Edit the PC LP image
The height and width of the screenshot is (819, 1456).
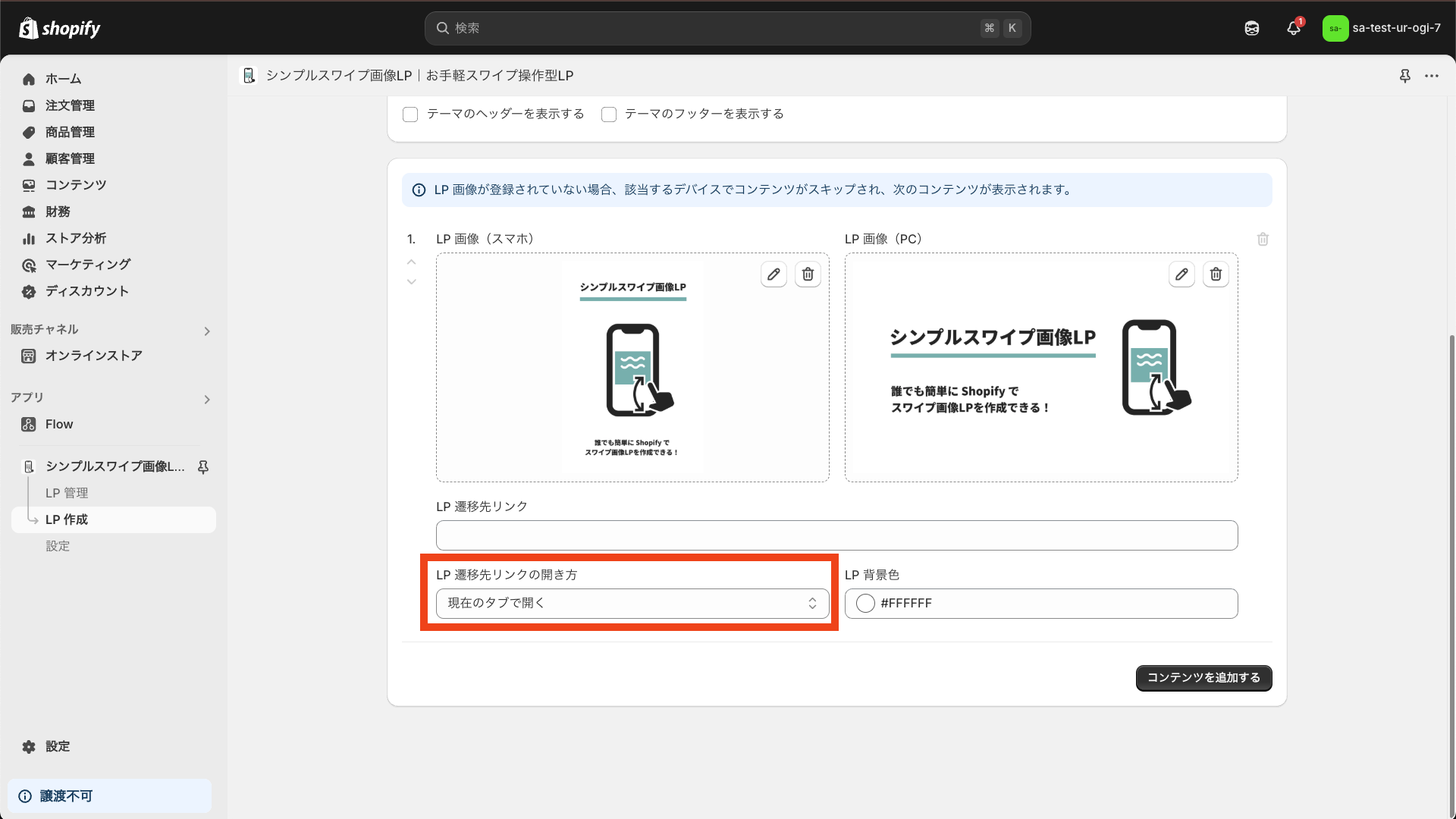point(1181,275)
